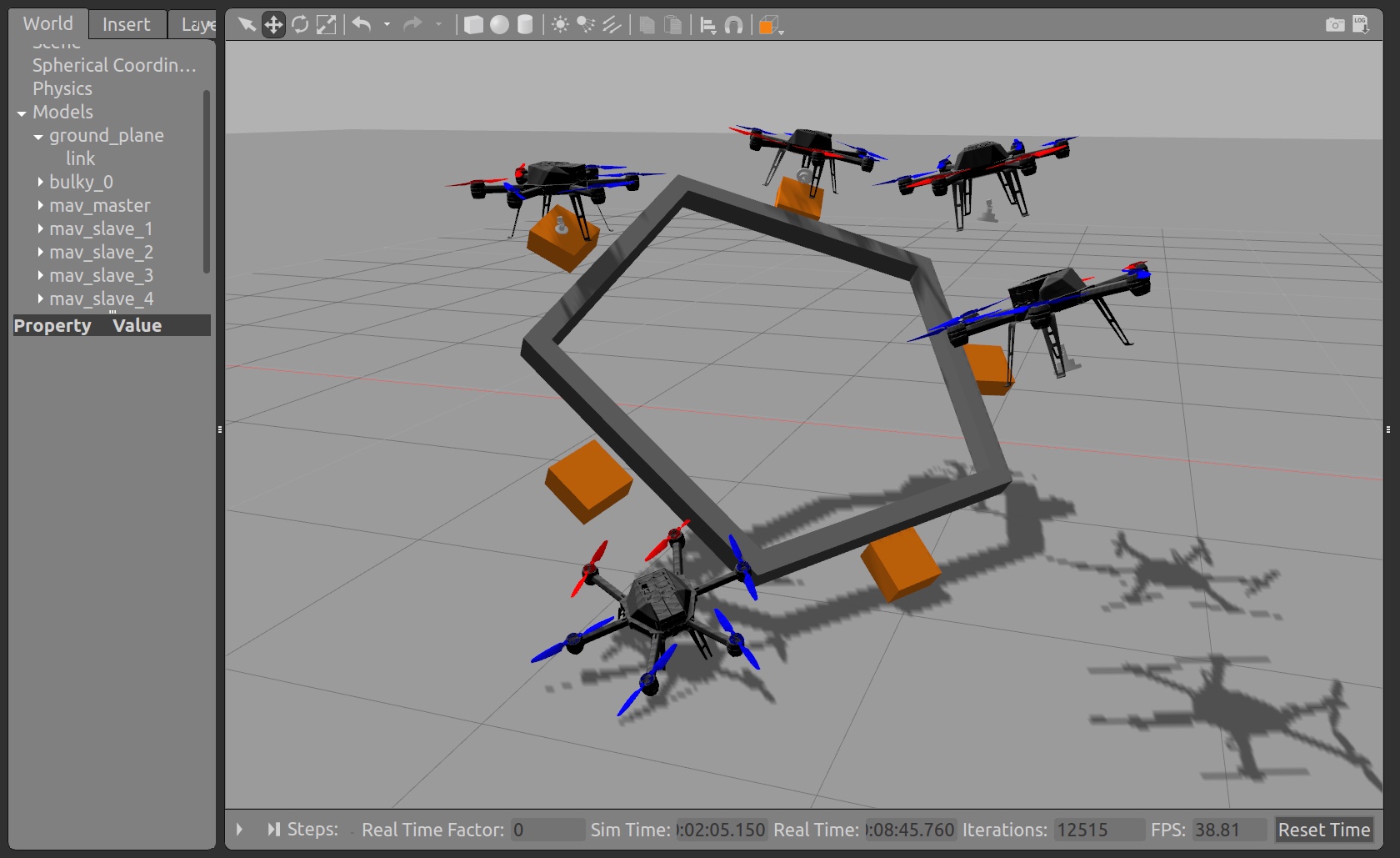This screenshot has width=1400, height=858.
Task: Insert a cylinder shape
Action: click(x=525, y=25)
